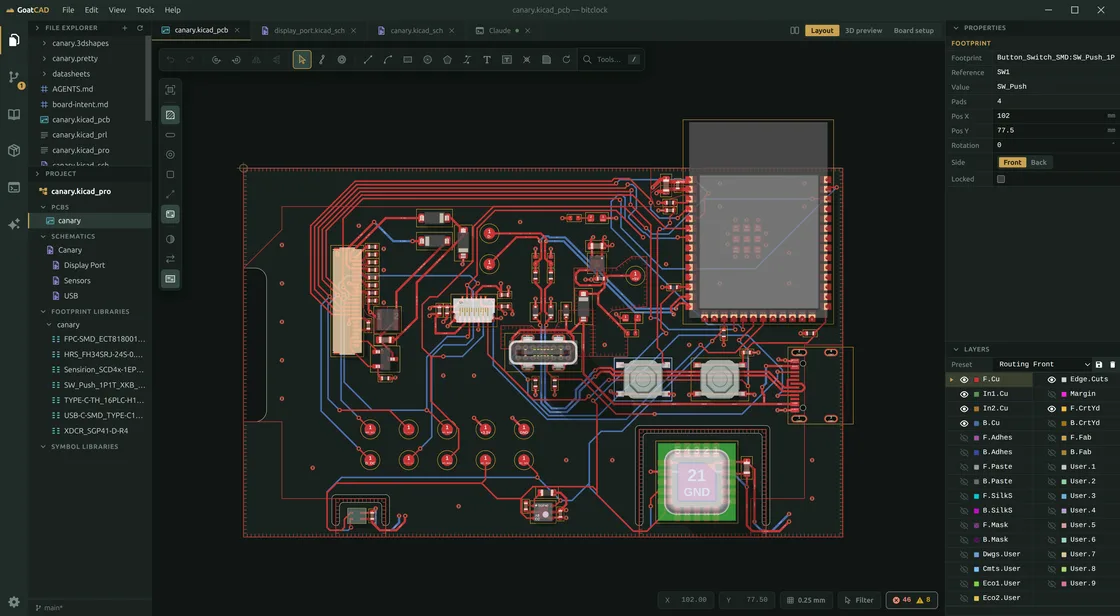Hide the Edge.Cuts layer
The height and width of the screenshot is (616, 1120).
click(1051, 379)
